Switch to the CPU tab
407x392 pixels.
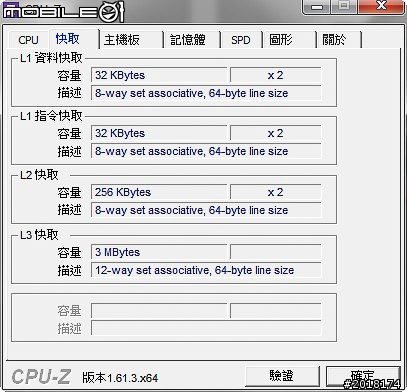(28, 40)
